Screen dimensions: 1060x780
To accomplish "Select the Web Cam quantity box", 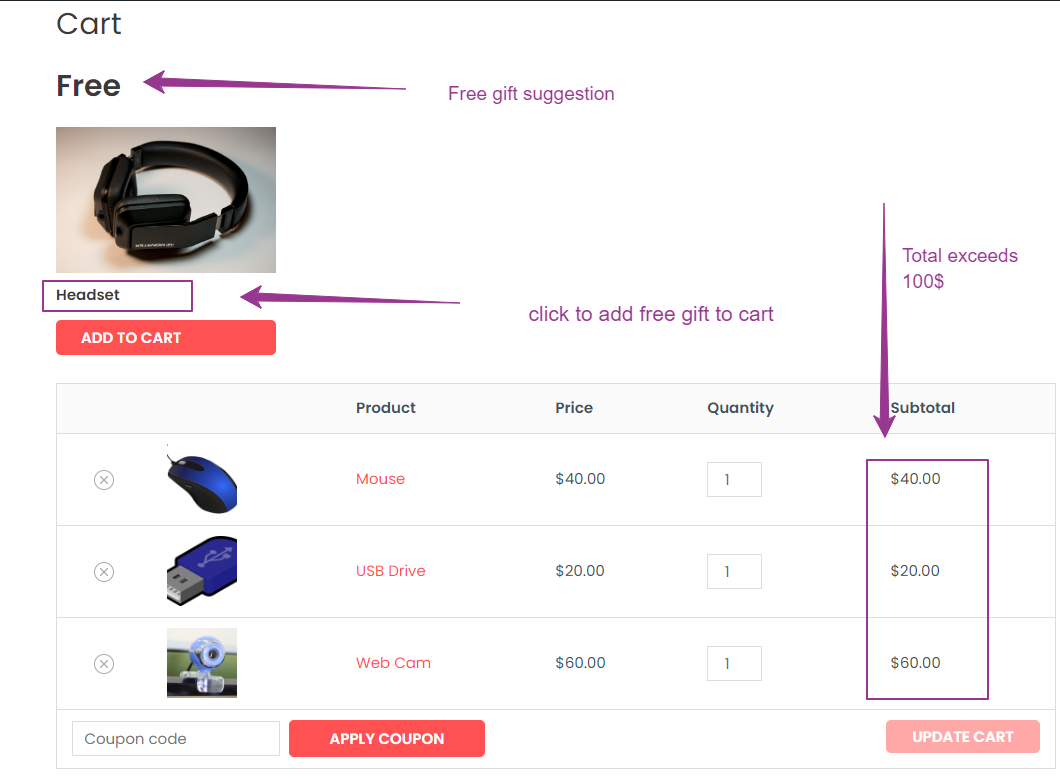I will [x=734, y=663].
